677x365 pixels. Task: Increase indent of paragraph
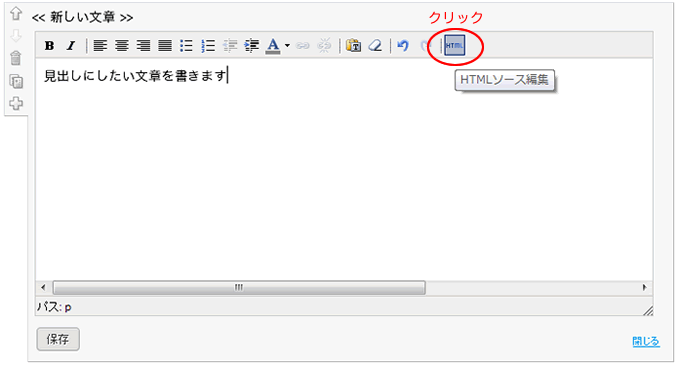251,45
